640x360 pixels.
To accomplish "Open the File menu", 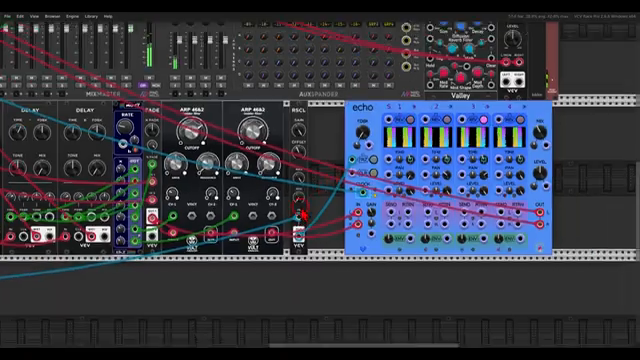I will point(7,16).
